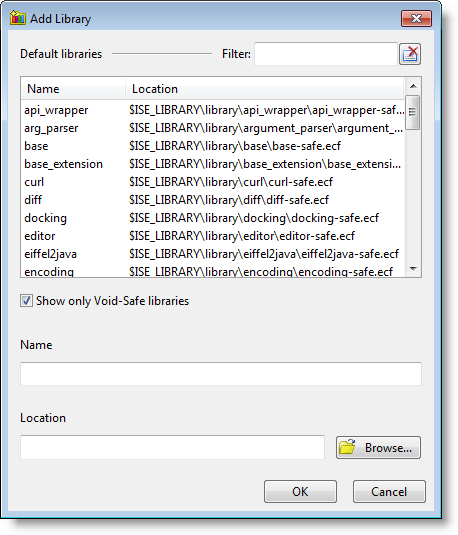Viewport: 458px width, 535px height.
Task: Click the Add Library title bar icon
Action: point(18,18)
